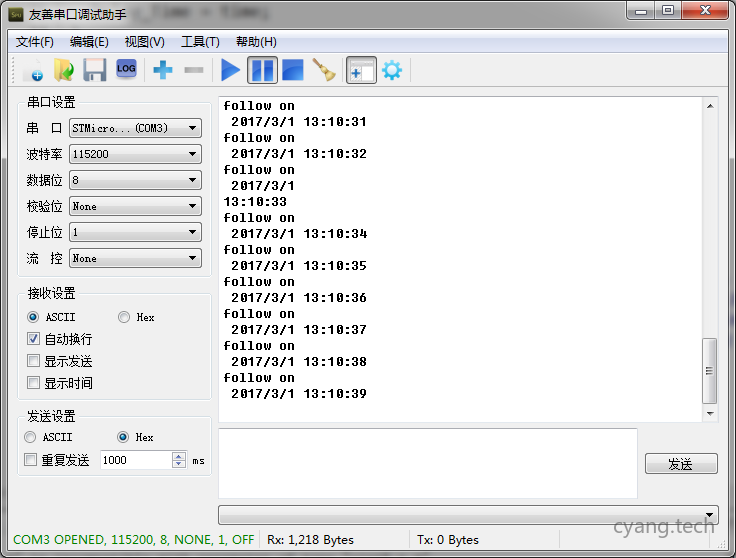Tick the 重复发送 checkbox
The height and width of the screenshot is (558, 736).
click(x=31, y=460)
